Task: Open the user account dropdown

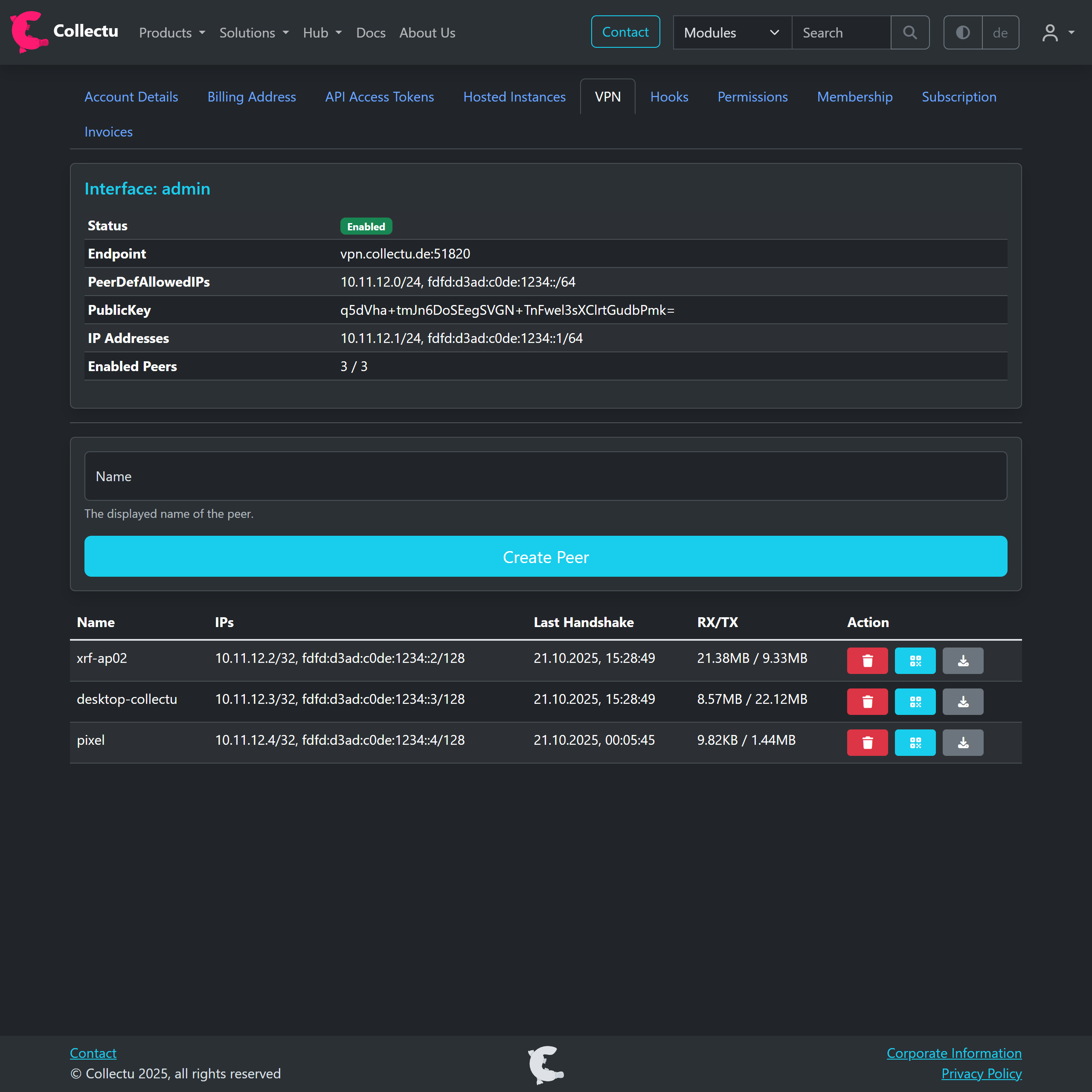Action: (1057, 33)
